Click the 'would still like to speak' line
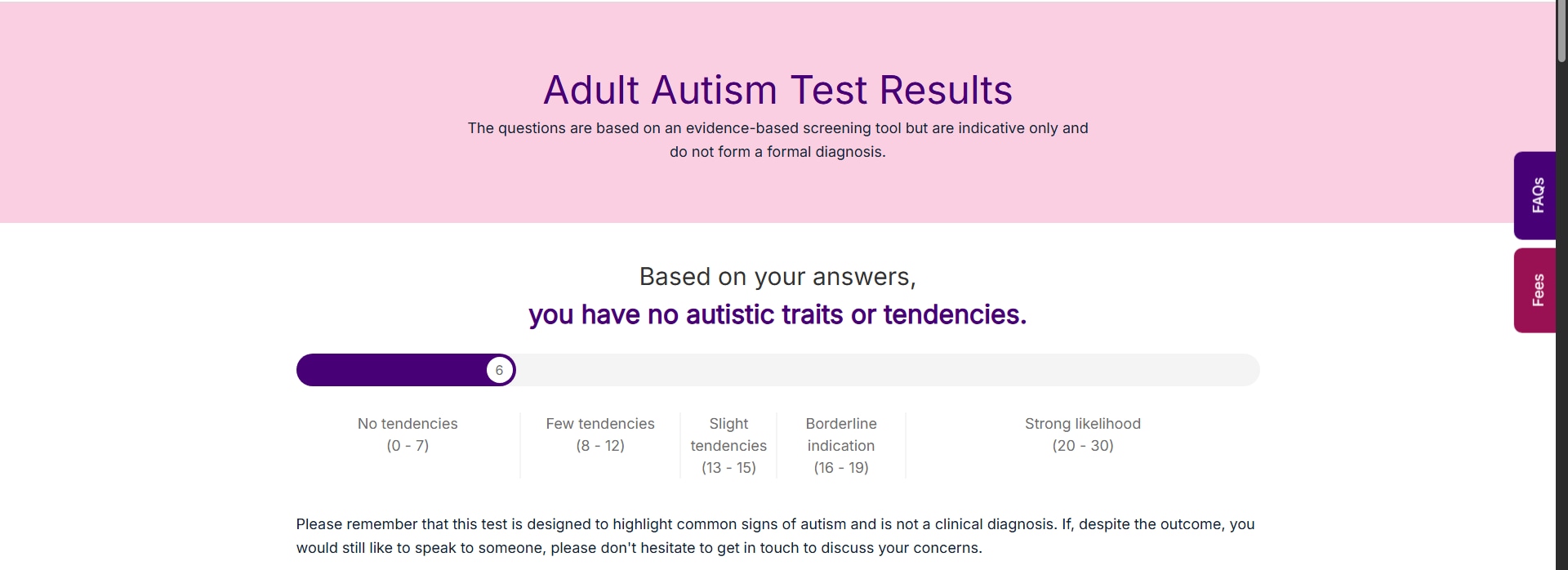Screen dimensions: 1568x570 click(x=639, y=548)
